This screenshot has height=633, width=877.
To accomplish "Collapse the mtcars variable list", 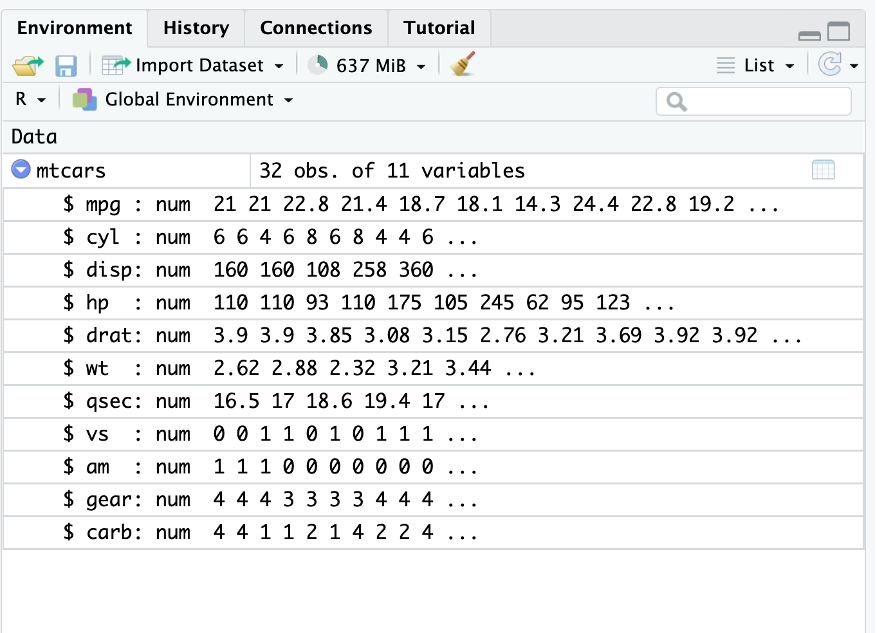I will click(x=21, y=170).
